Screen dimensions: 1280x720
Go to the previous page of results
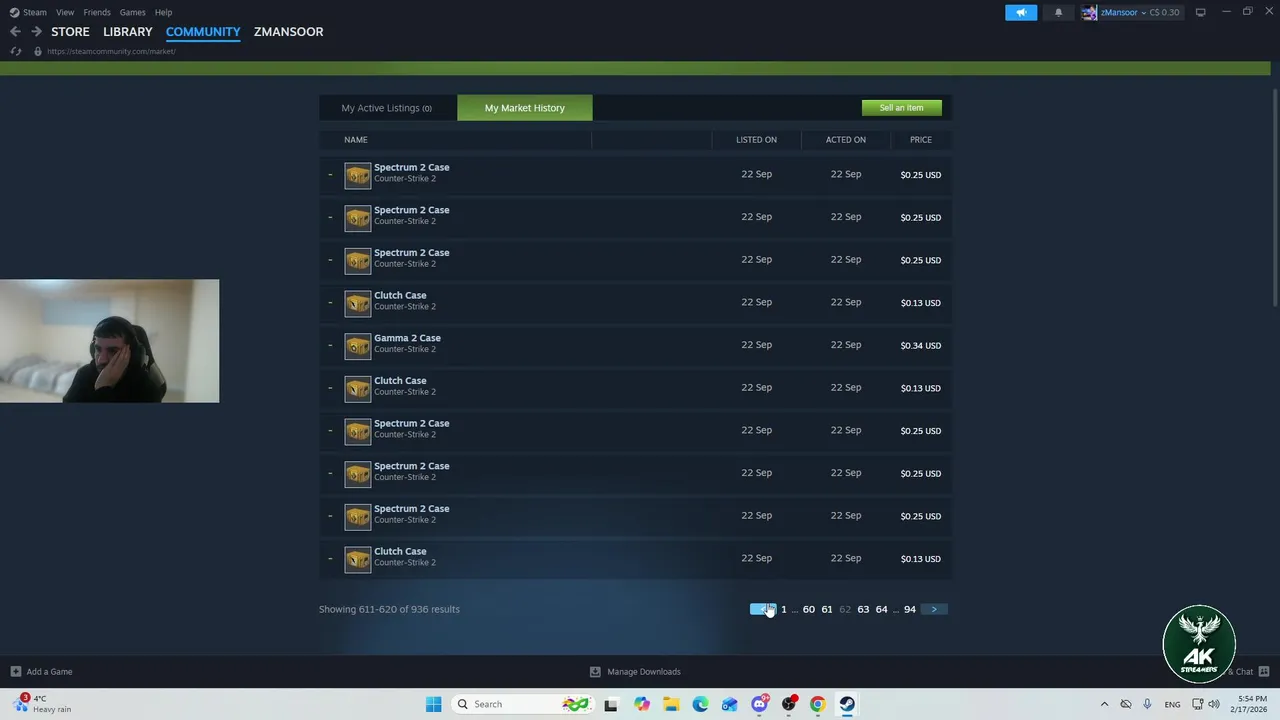click(x=763, y=609)
